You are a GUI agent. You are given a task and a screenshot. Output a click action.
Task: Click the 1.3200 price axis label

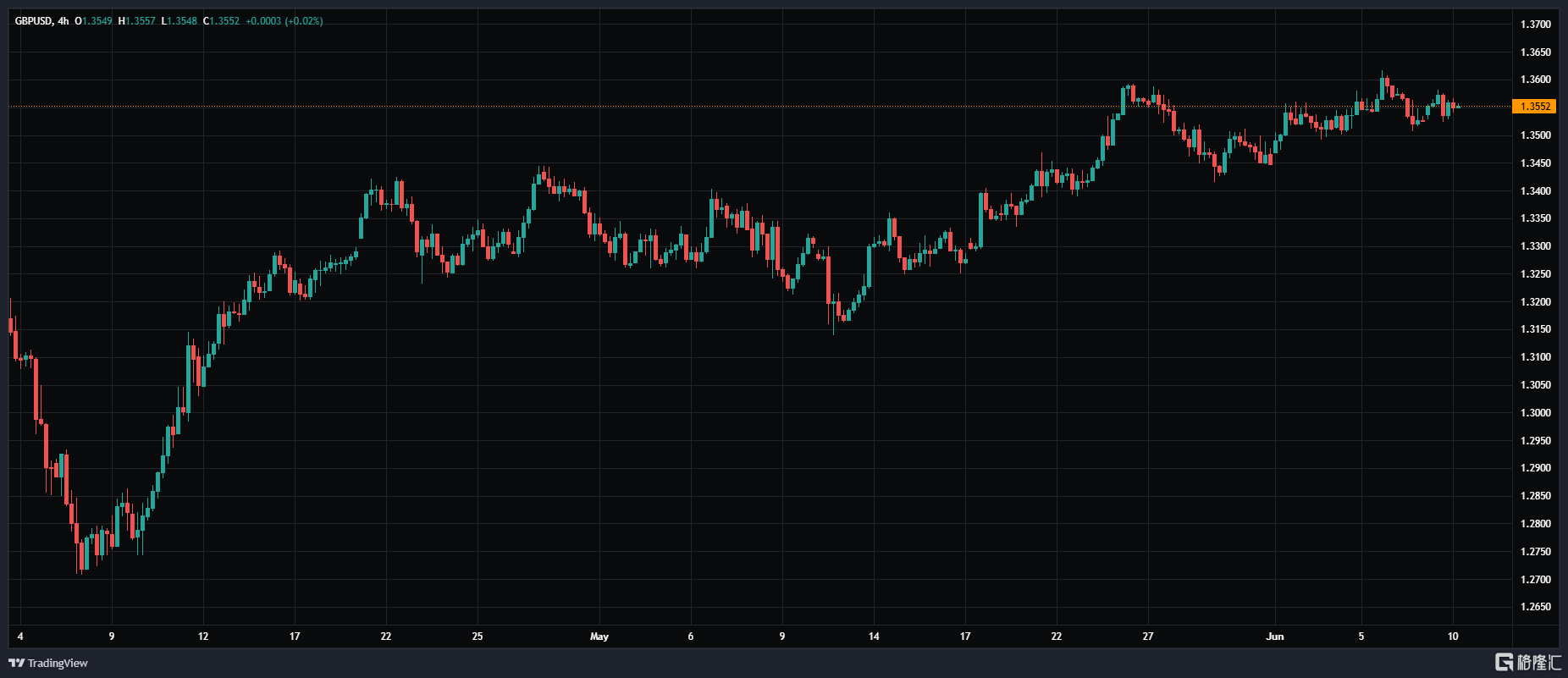1535,302
